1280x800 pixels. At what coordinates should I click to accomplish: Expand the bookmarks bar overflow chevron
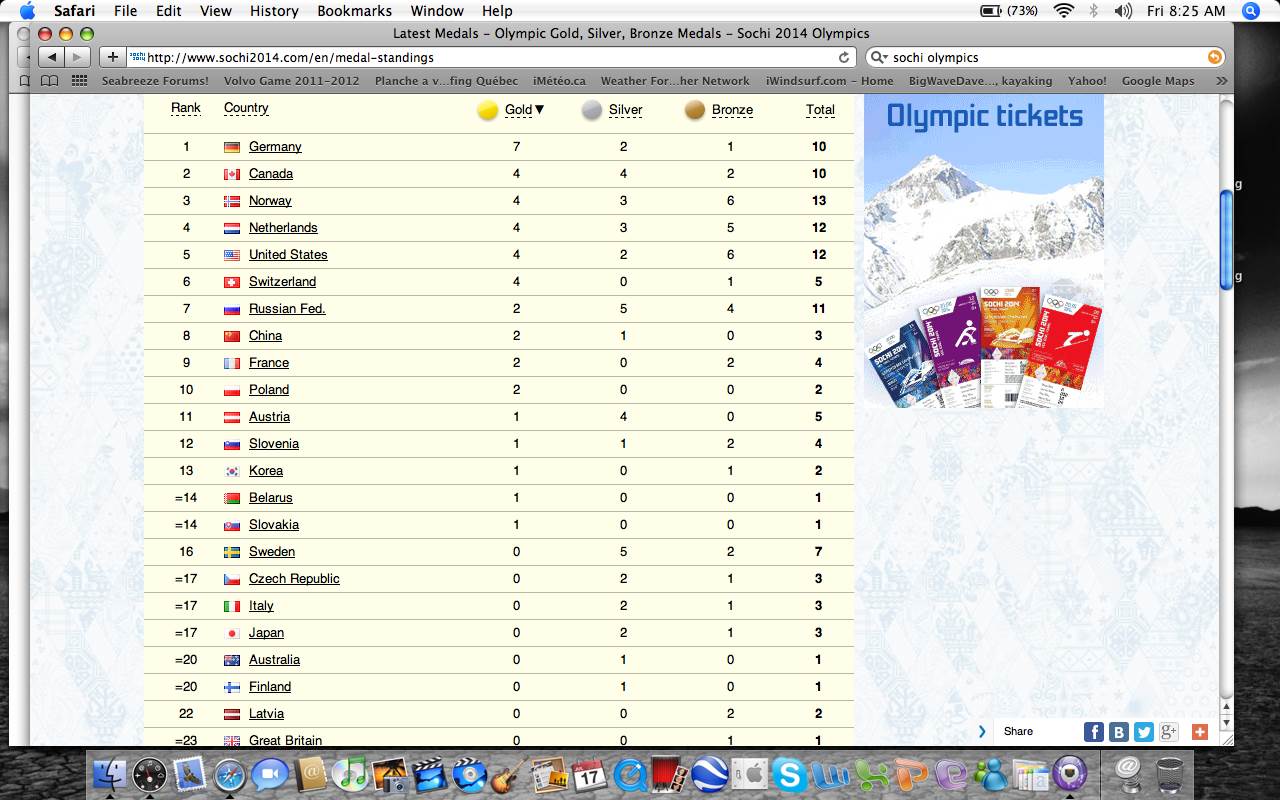point(1221,81)
